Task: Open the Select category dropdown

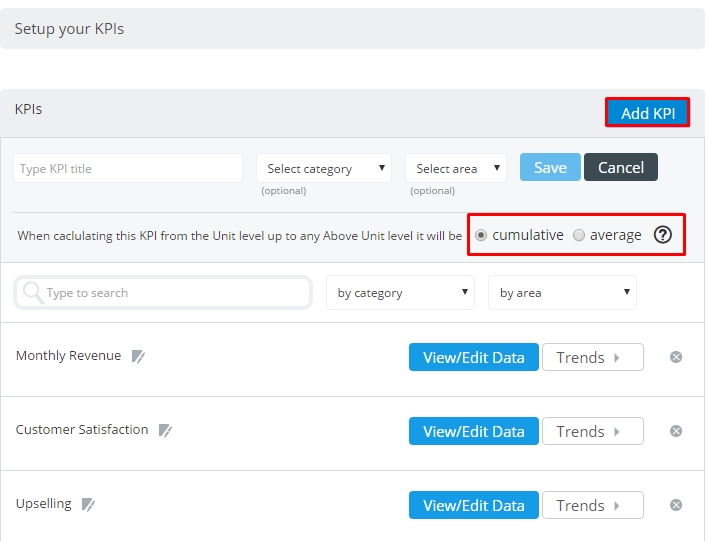Action: point(324,168)
